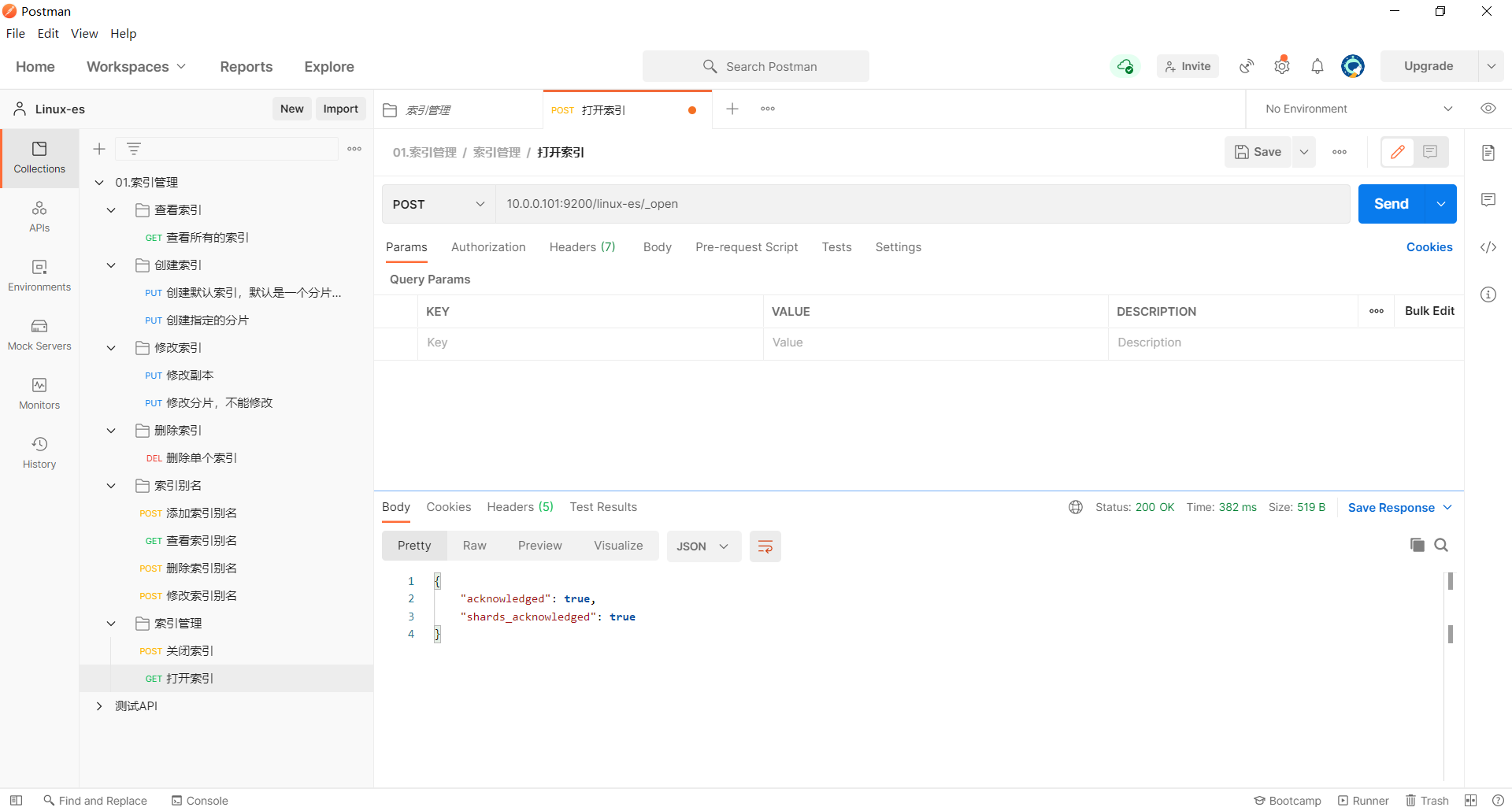
Task: Open query params column options
Action: coord(1377,311)
